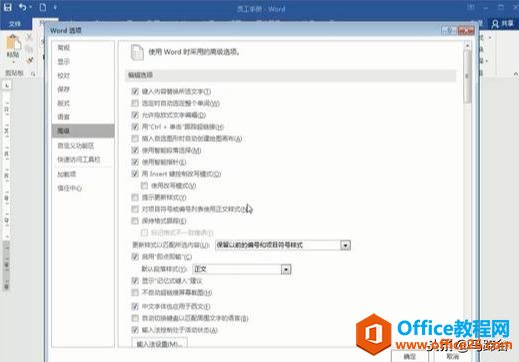Click the Undo arrow icon in the title bar

point(22,7)
